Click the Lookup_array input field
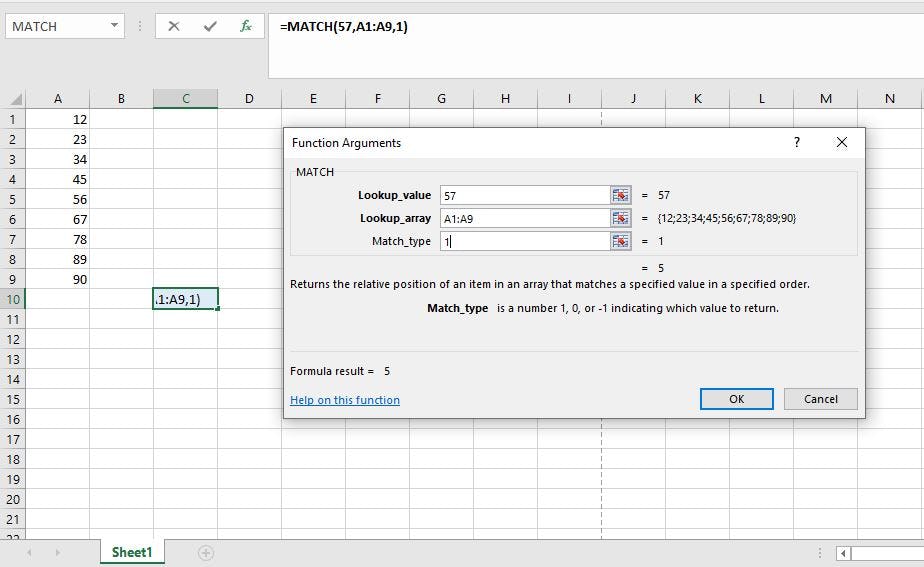Image resolution: width=924 pixels, height=567 pixels. coord(524,218)
